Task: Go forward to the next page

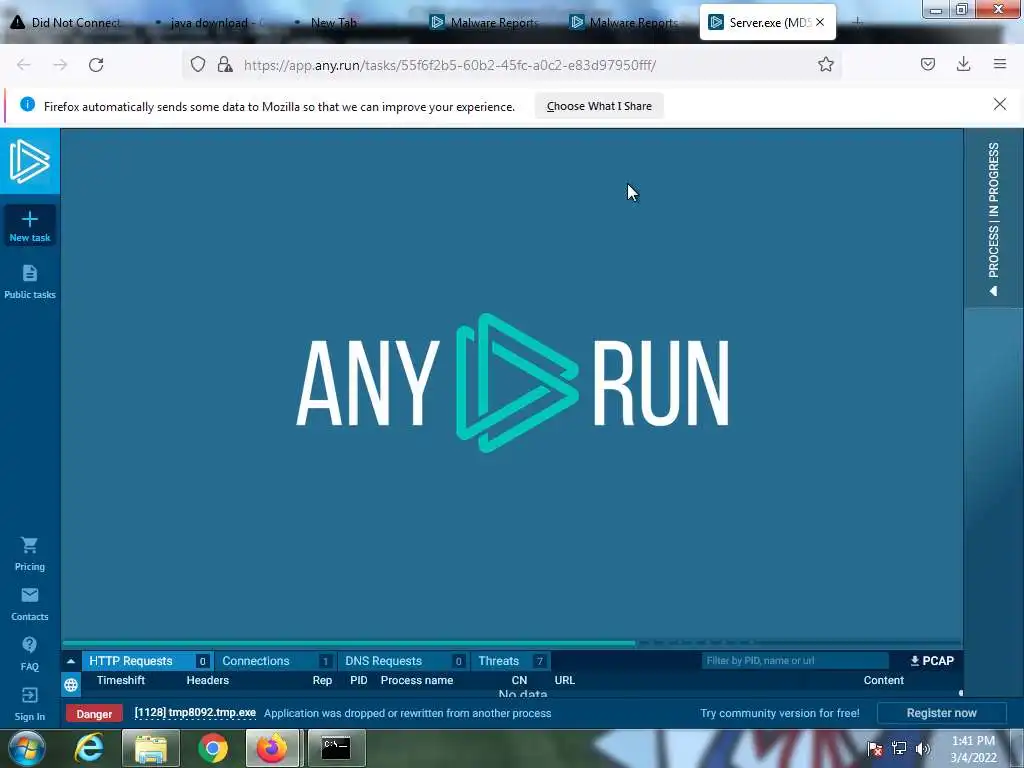Action: pyautogui.click(x=60, y=64)
